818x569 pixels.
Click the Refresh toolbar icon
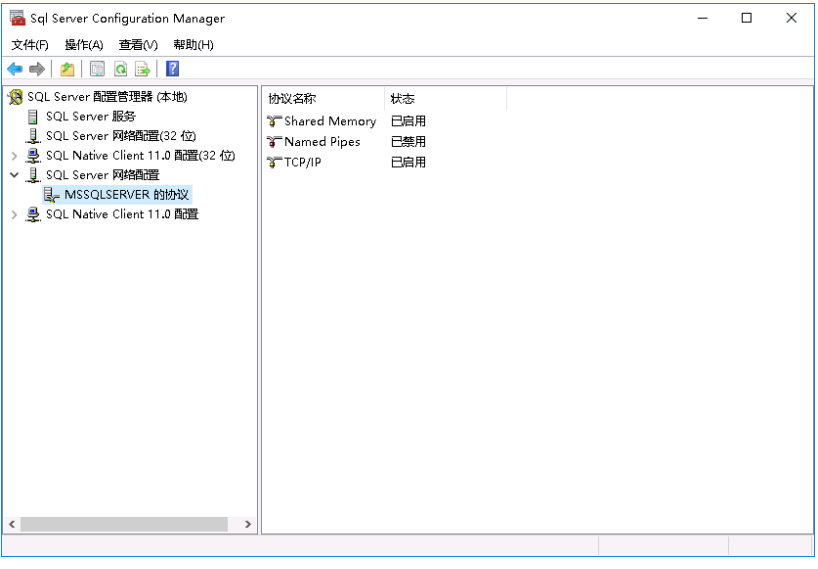pos(121,68)
